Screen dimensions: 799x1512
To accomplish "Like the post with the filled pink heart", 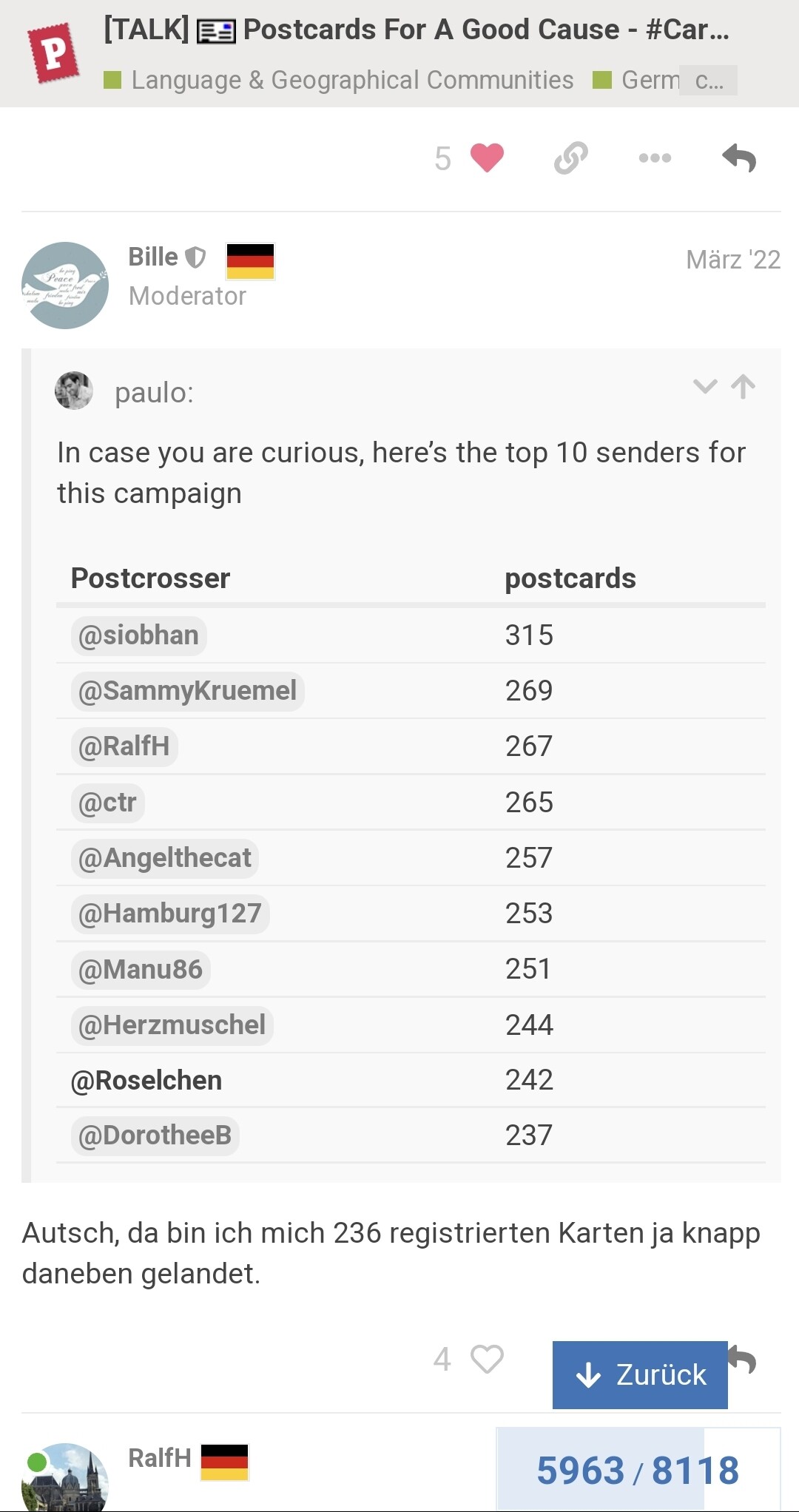I will pyautogui.click(x=486, y=158).
